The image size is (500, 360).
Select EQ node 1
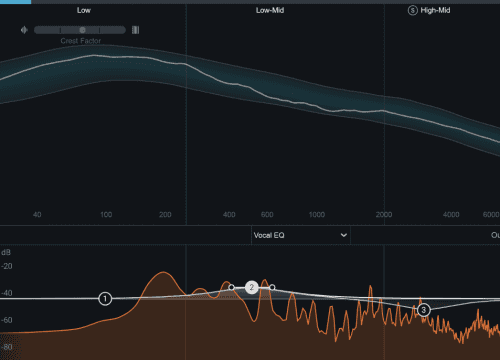point(105,299)
